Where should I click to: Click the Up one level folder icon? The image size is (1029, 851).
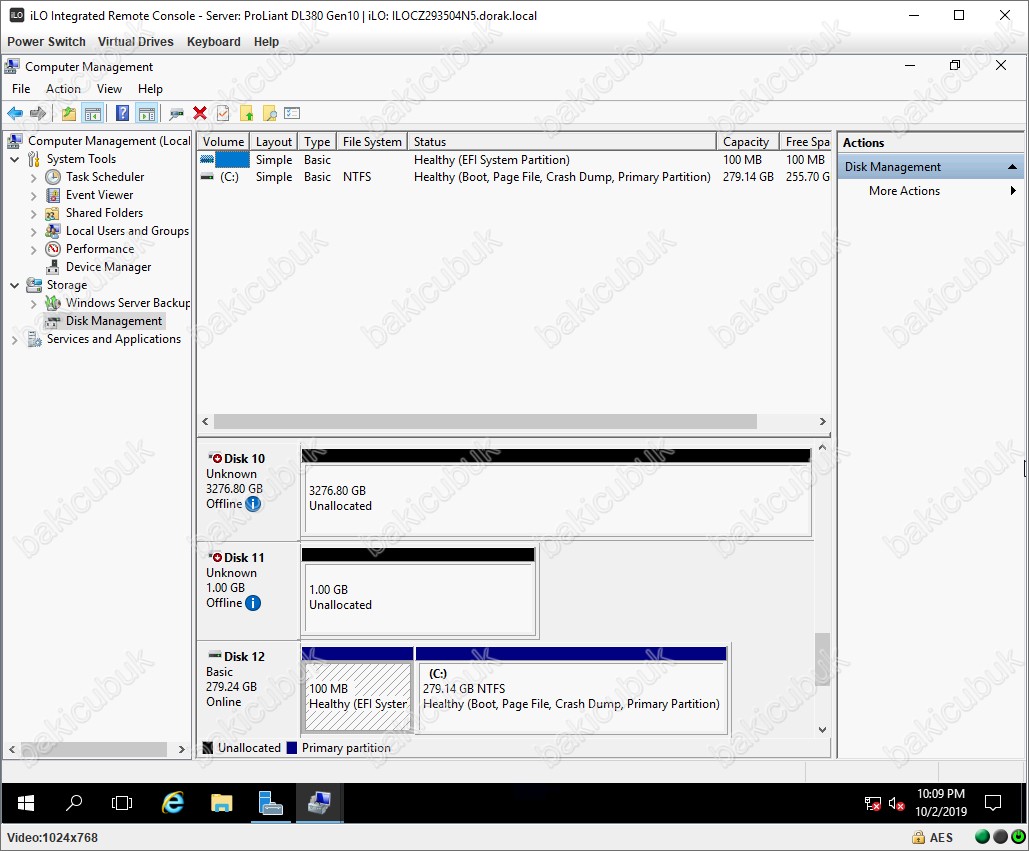coord(69,114)
